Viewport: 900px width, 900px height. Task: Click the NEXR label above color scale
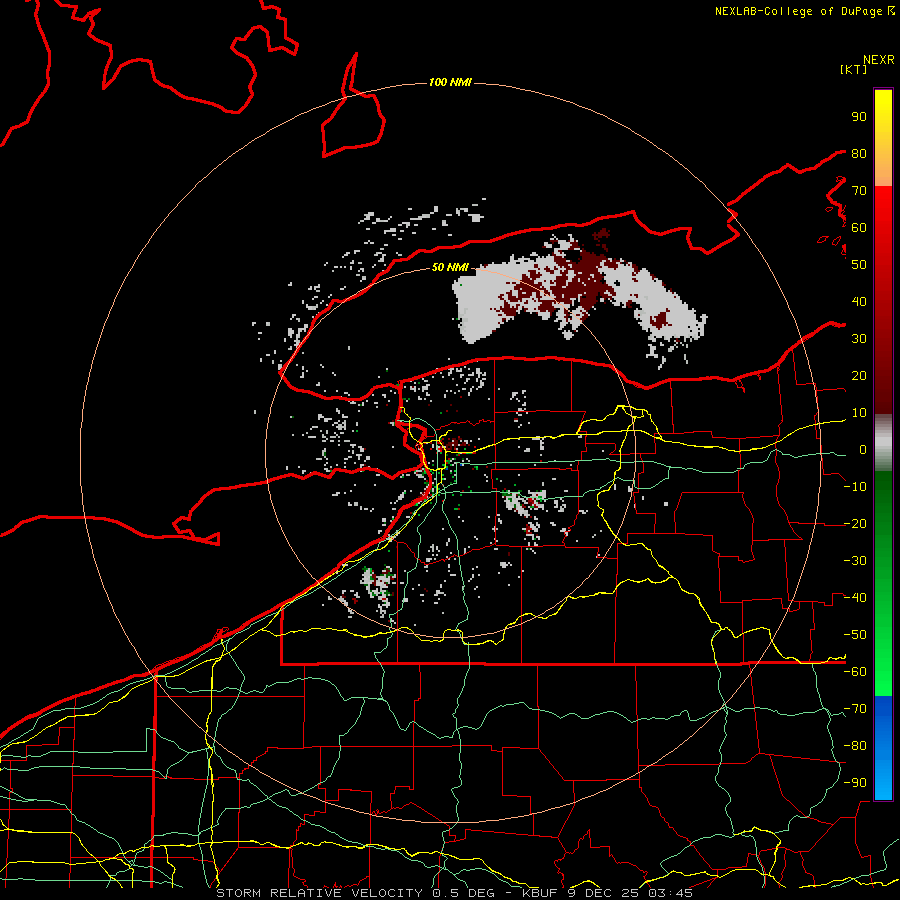click(878, 60)
